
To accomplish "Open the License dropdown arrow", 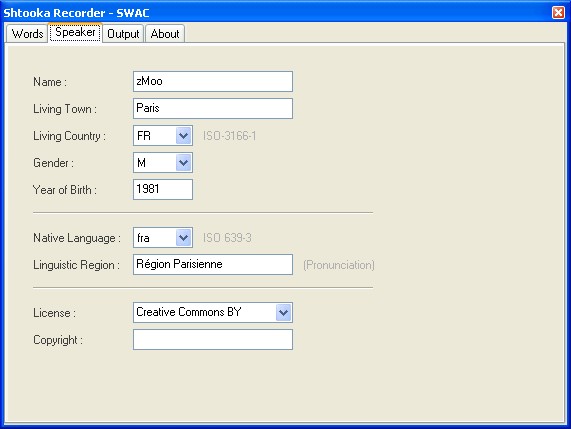I will 283,312.
